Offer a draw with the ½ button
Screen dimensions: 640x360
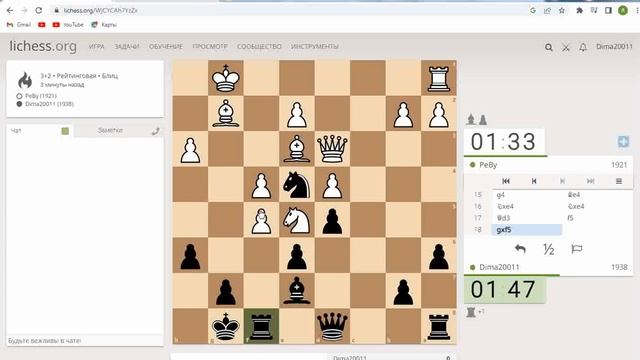[x=548, y=249]
